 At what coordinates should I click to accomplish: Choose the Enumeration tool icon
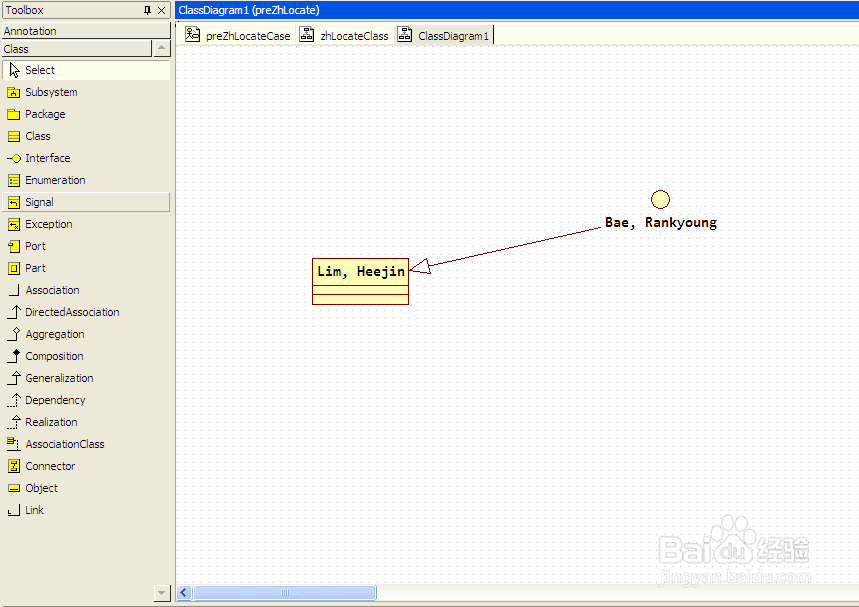pyautogui.click(x=14, y=180)
